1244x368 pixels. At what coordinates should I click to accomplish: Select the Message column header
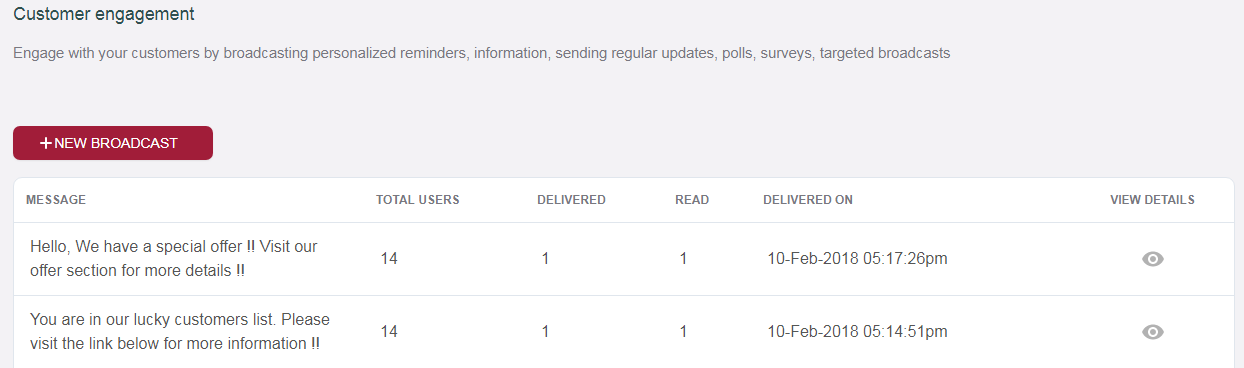tap(56, 200)
